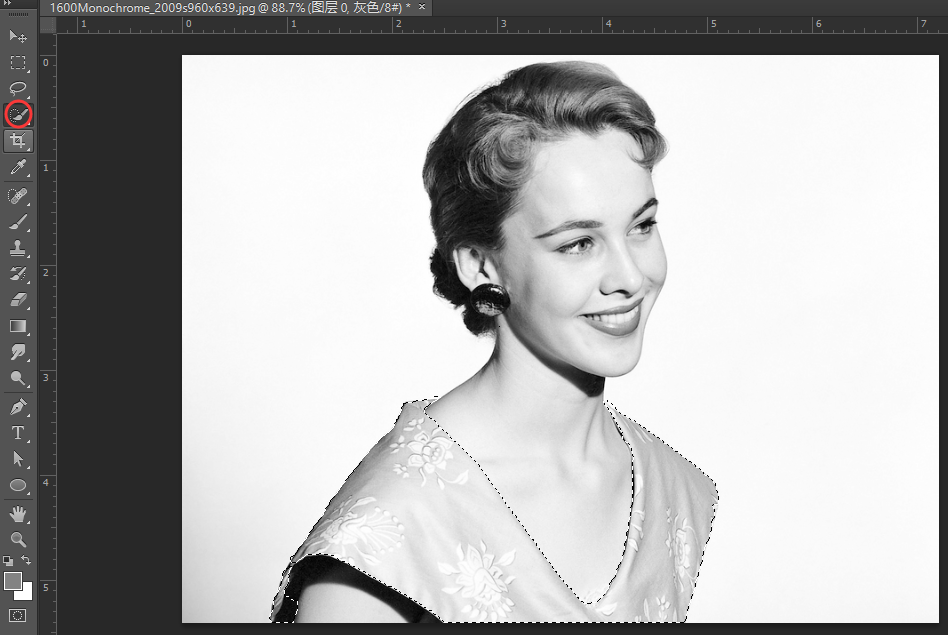Open the background color picker
The width and height of the screenshot is (948, 635).
point(25,593)
